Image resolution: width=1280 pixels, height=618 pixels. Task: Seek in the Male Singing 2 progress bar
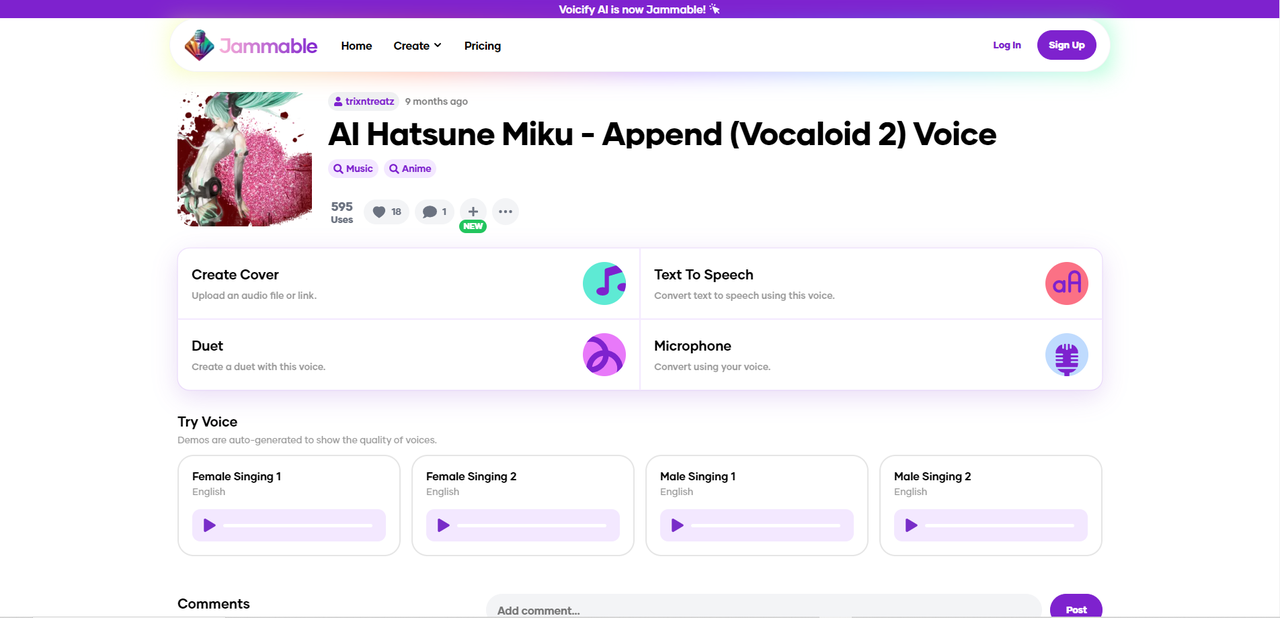pos(1000,525)
